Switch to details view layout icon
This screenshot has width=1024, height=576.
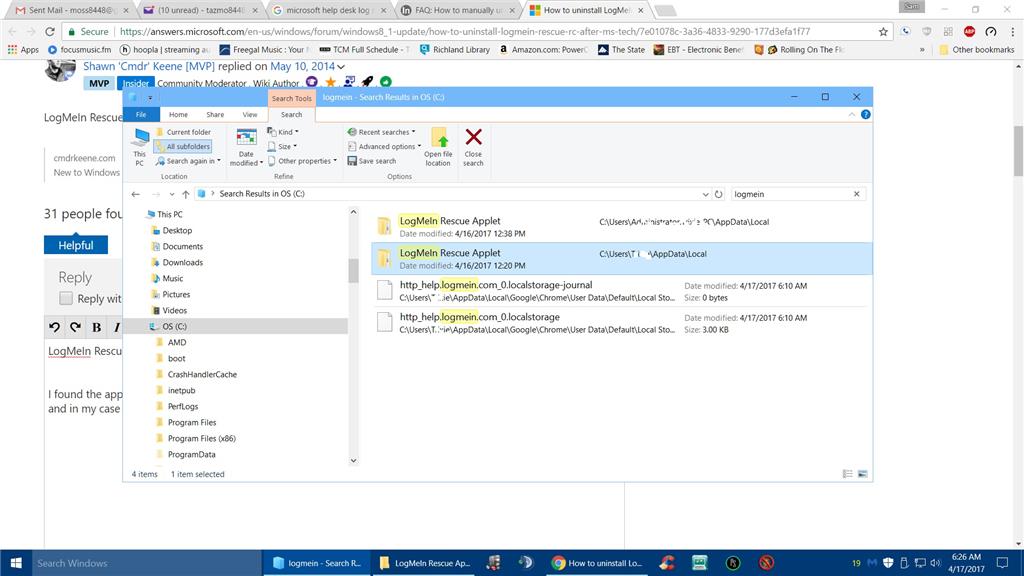tap(848, 474)
